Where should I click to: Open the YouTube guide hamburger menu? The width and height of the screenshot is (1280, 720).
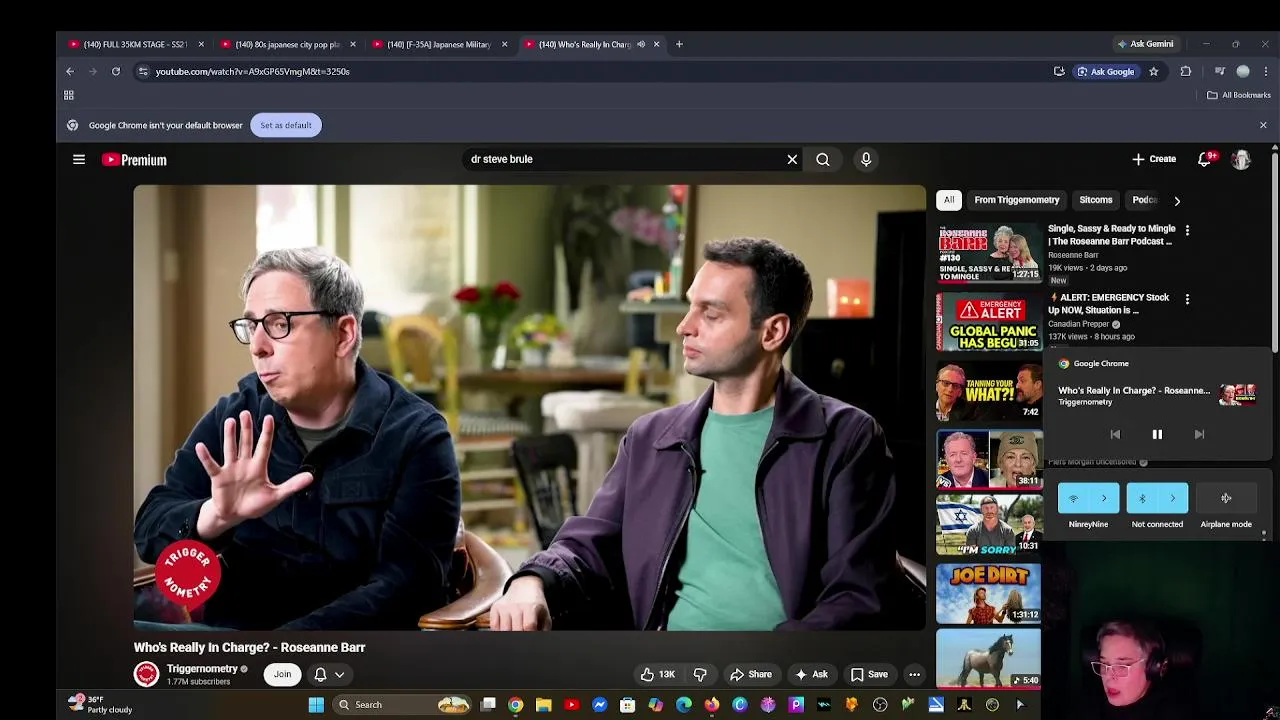coord(79,159)
